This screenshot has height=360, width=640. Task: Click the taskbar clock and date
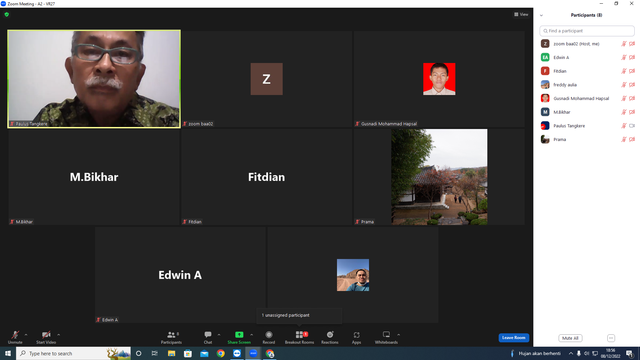click(611, 353)
